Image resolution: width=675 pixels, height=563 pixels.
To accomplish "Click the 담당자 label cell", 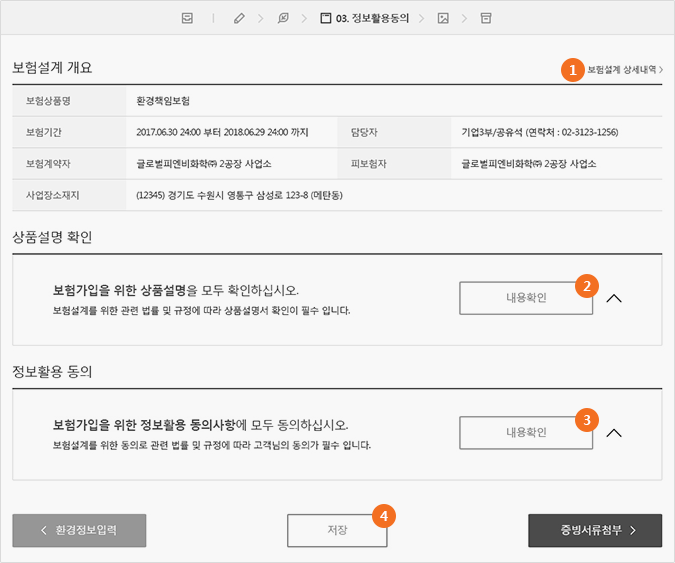I will 394,132.
